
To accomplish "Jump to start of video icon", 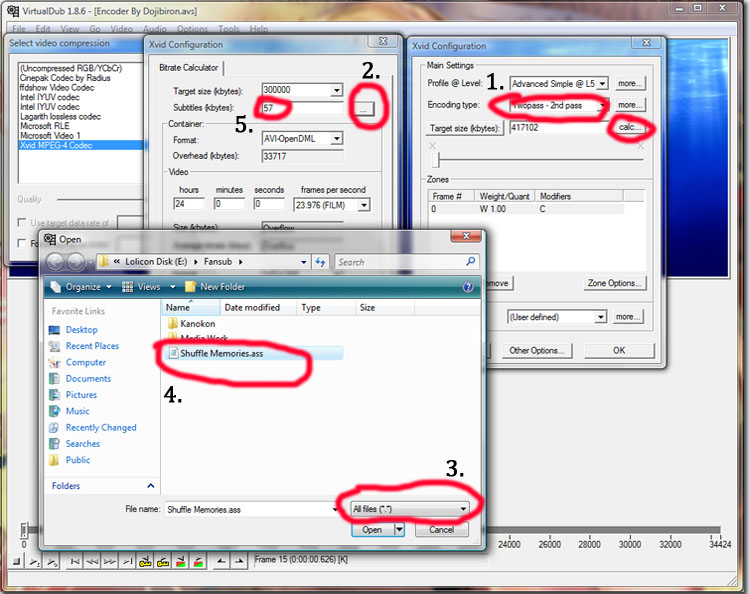I will pyautogui.click(x=75, y=561).
